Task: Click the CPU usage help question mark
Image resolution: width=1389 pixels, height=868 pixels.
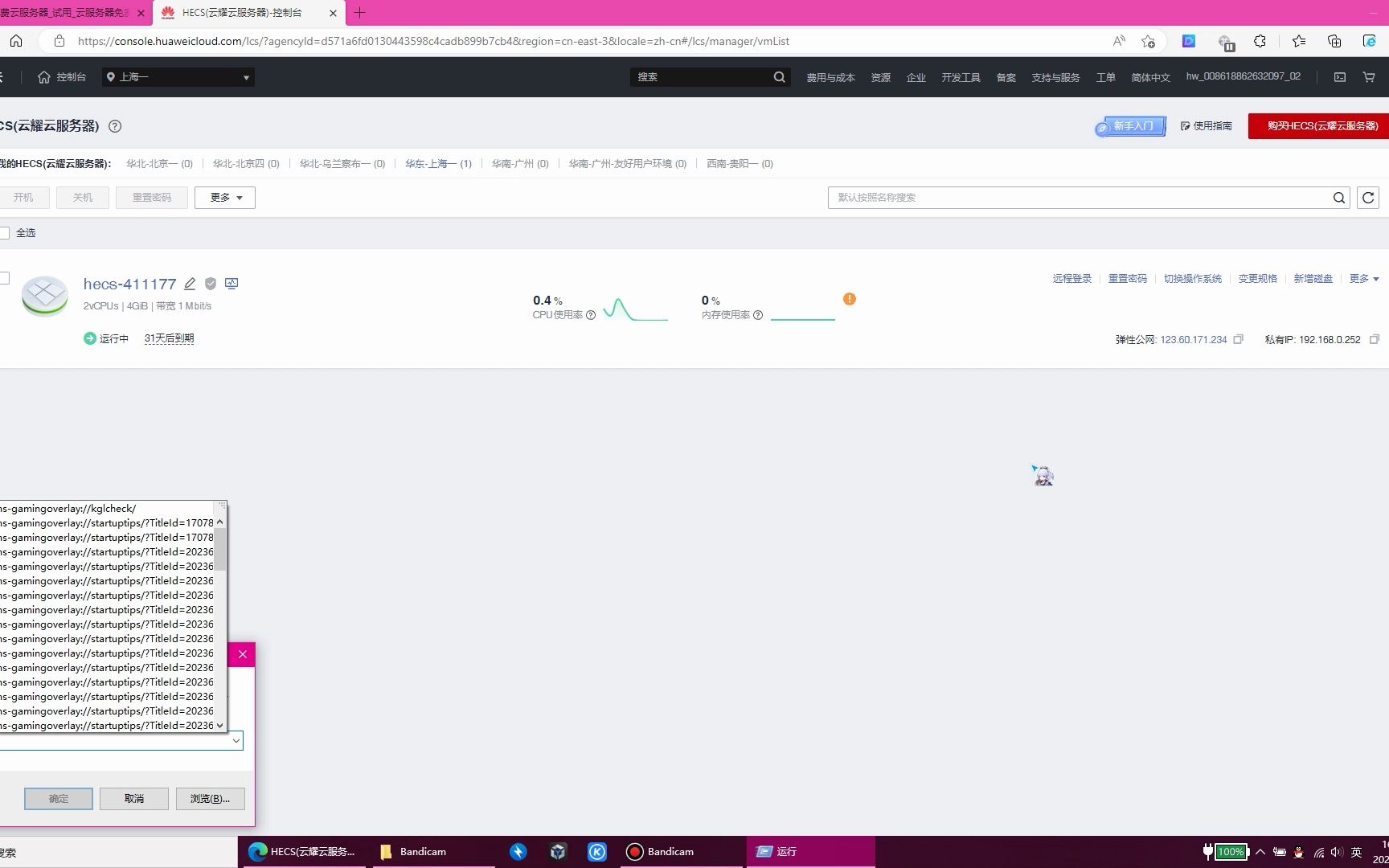Action: pyautogui.click(x=592, y=315)
